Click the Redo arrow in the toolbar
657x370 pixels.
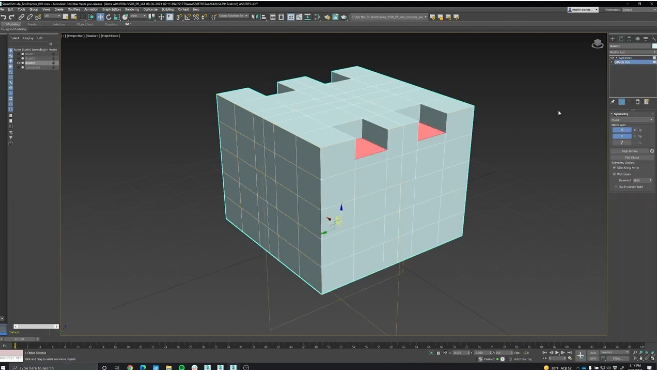tap(12, 17)
